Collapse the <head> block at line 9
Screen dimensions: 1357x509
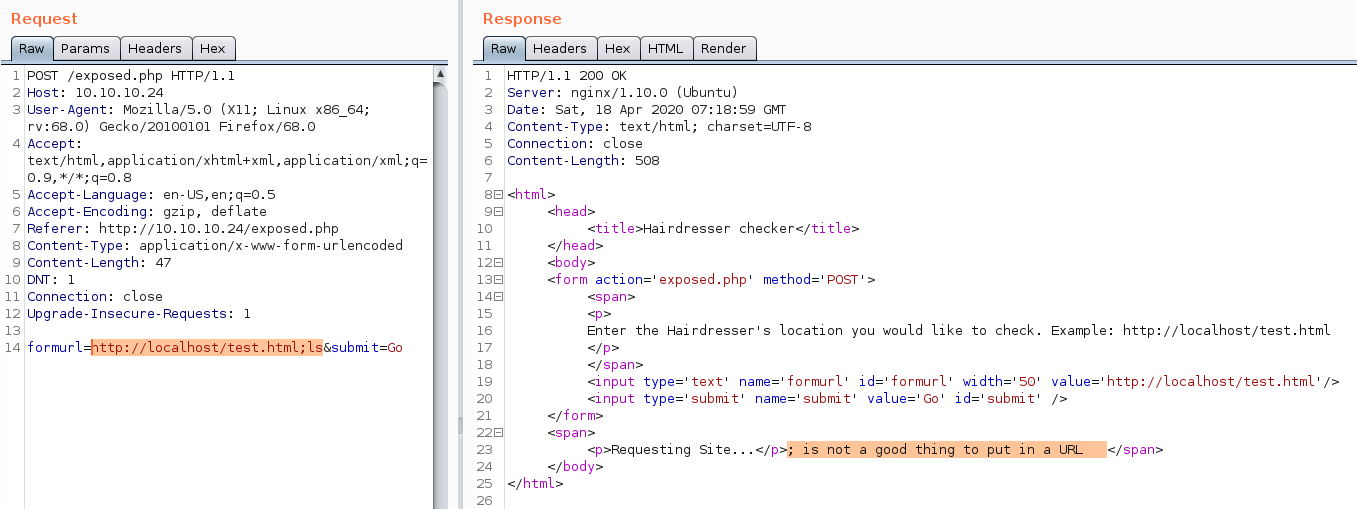tap(497, 211)
